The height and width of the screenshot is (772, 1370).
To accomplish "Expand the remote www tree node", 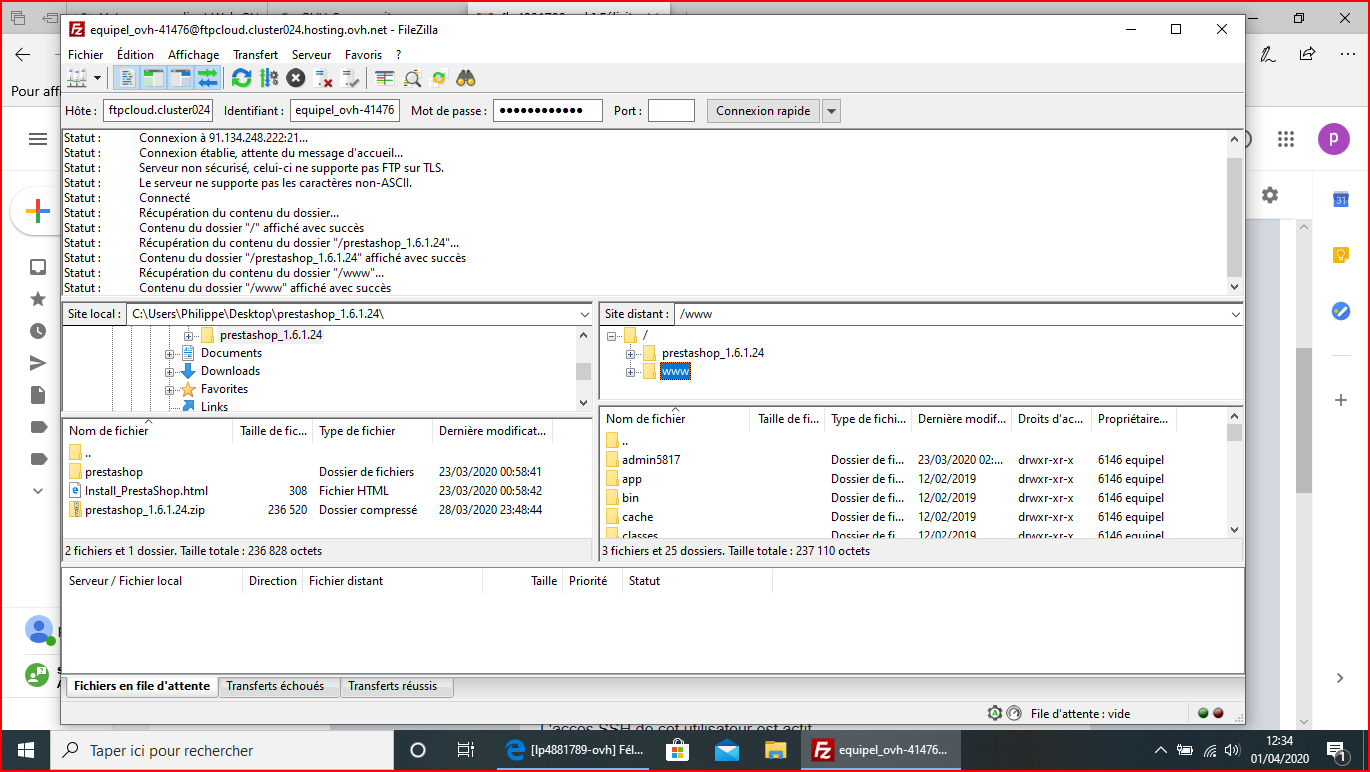I will 631,372.
